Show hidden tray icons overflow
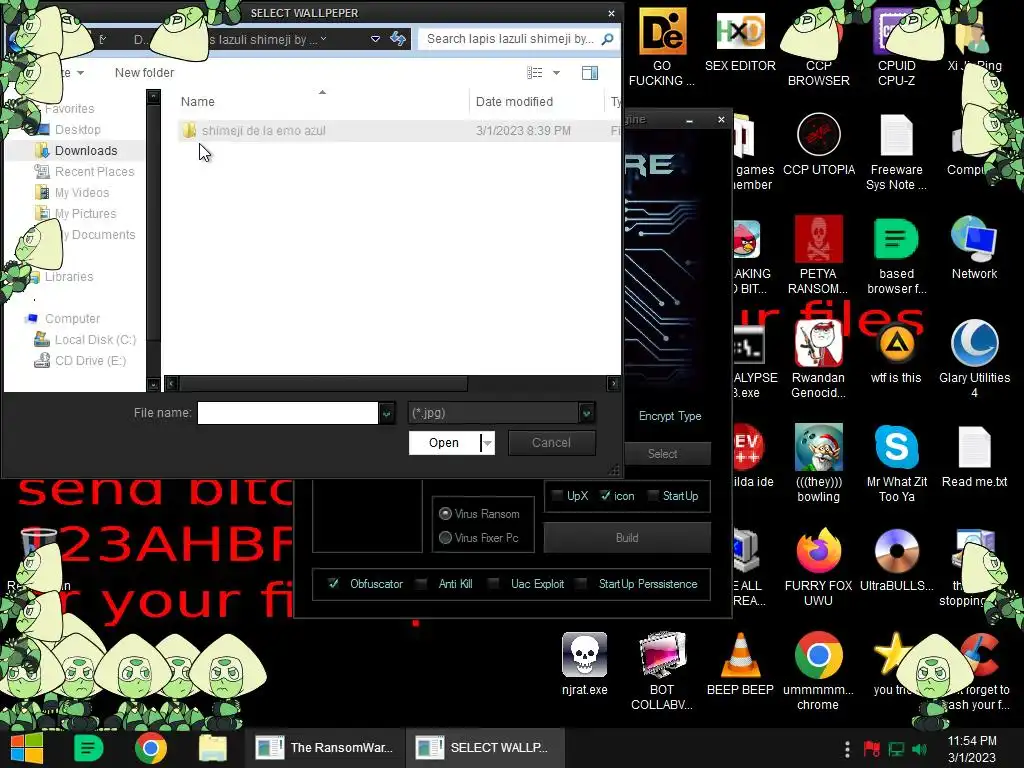Screen dimensions: 1024x768 point(847,748)
